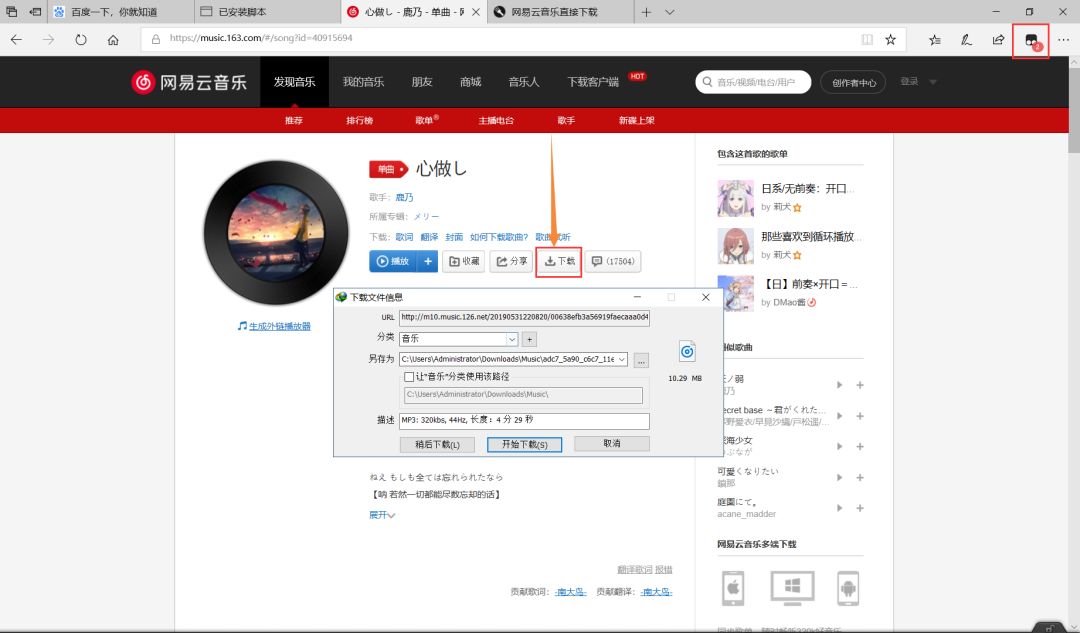This screenshot has width=1080, height=633.
Task: Open a new browser tab
Action: click(x=646, y=12)
